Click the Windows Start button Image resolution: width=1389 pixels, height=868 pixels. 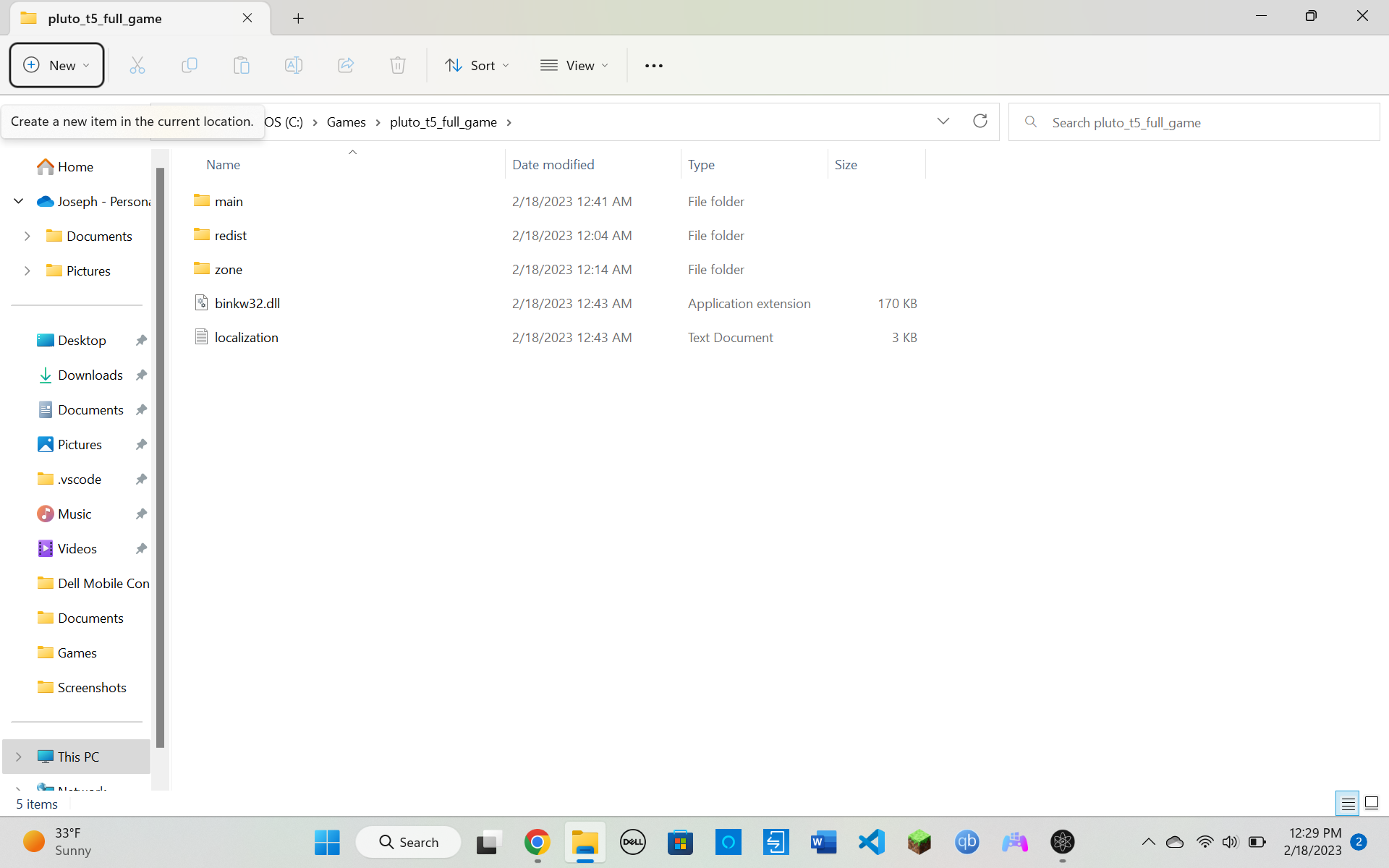pyautogui.click(x=327, y=842)
